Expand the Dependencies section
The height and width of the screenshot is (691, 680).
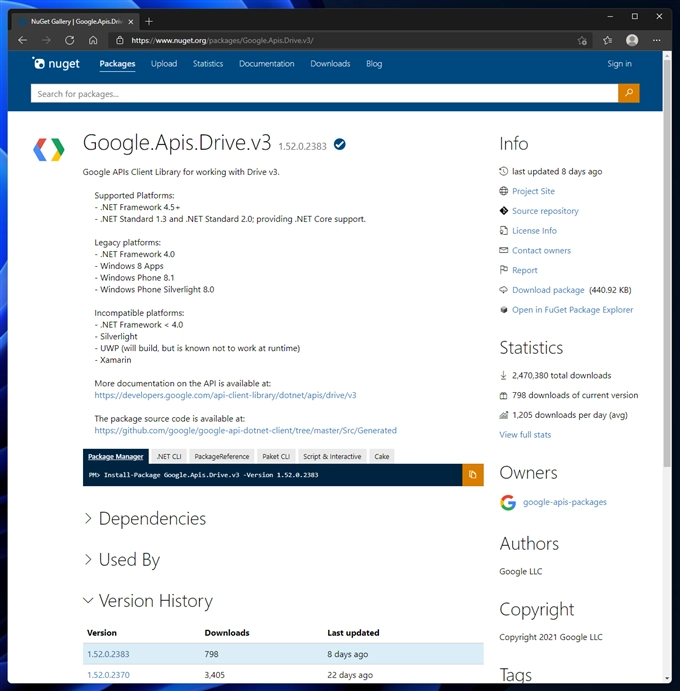tap(145, 519)
